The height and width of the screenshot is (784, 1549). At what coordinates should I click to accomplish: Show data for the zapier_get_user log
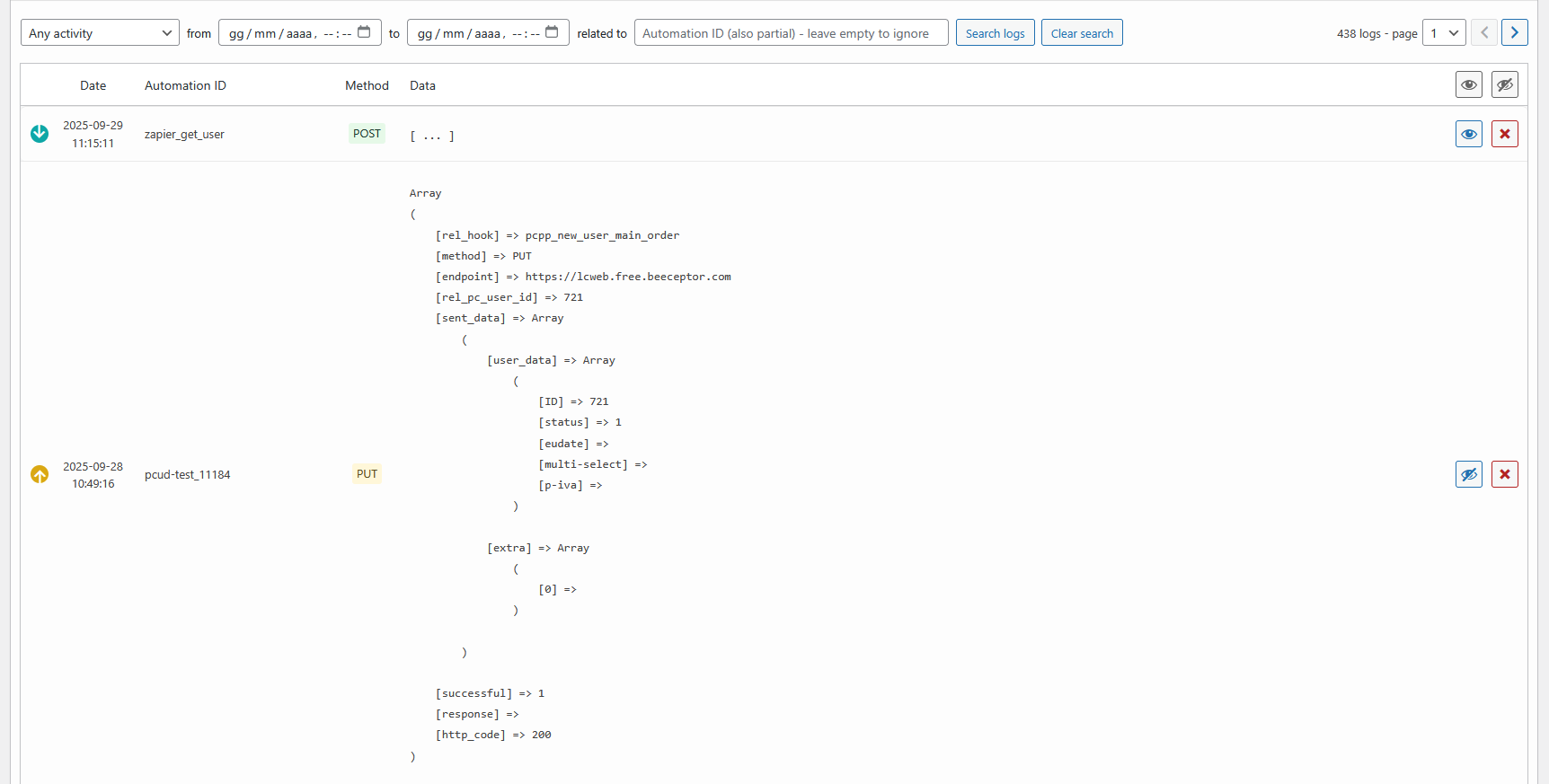(1468, 134)
